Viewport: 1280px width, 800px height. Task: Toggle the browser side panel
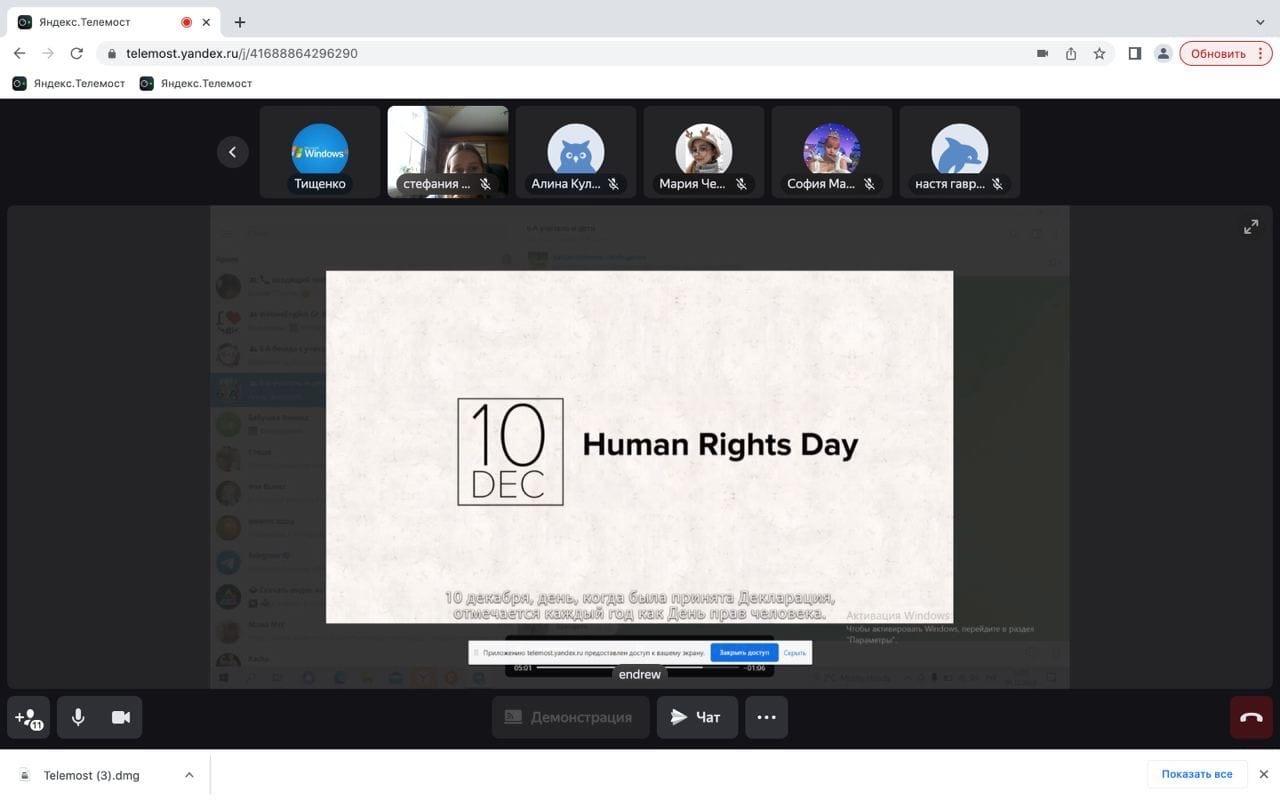(1134, 54)
